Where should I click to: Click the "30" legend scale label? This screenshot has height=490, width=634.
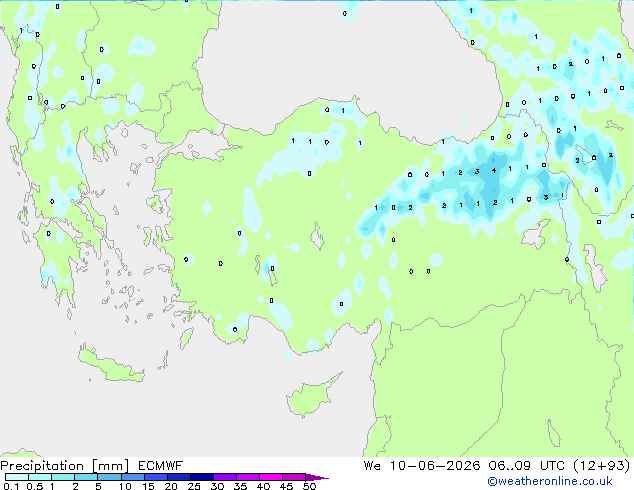pos(217,486)
